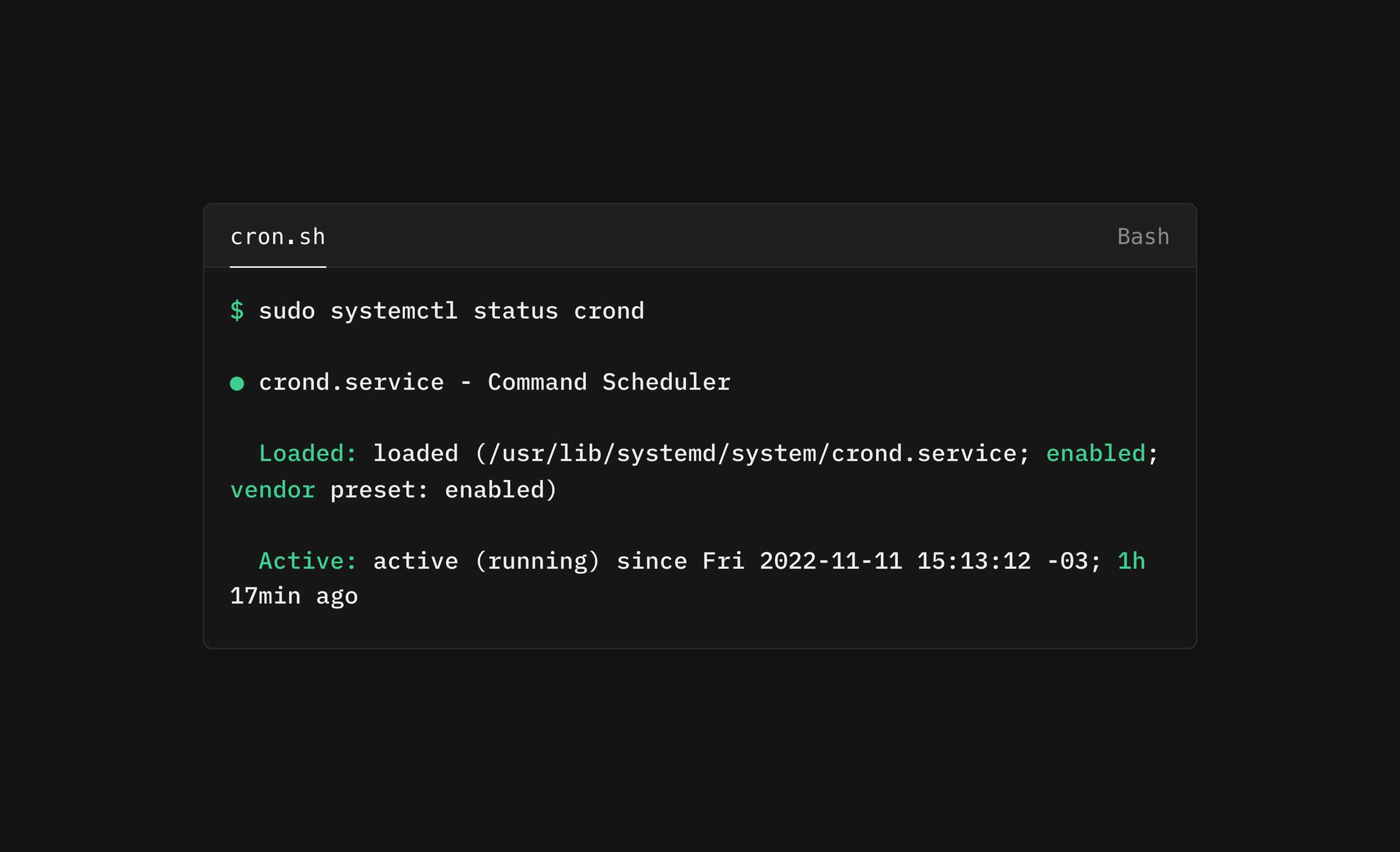
Task: Click the 2022-11-11 date in output
Action: click(x=831, y=561)
